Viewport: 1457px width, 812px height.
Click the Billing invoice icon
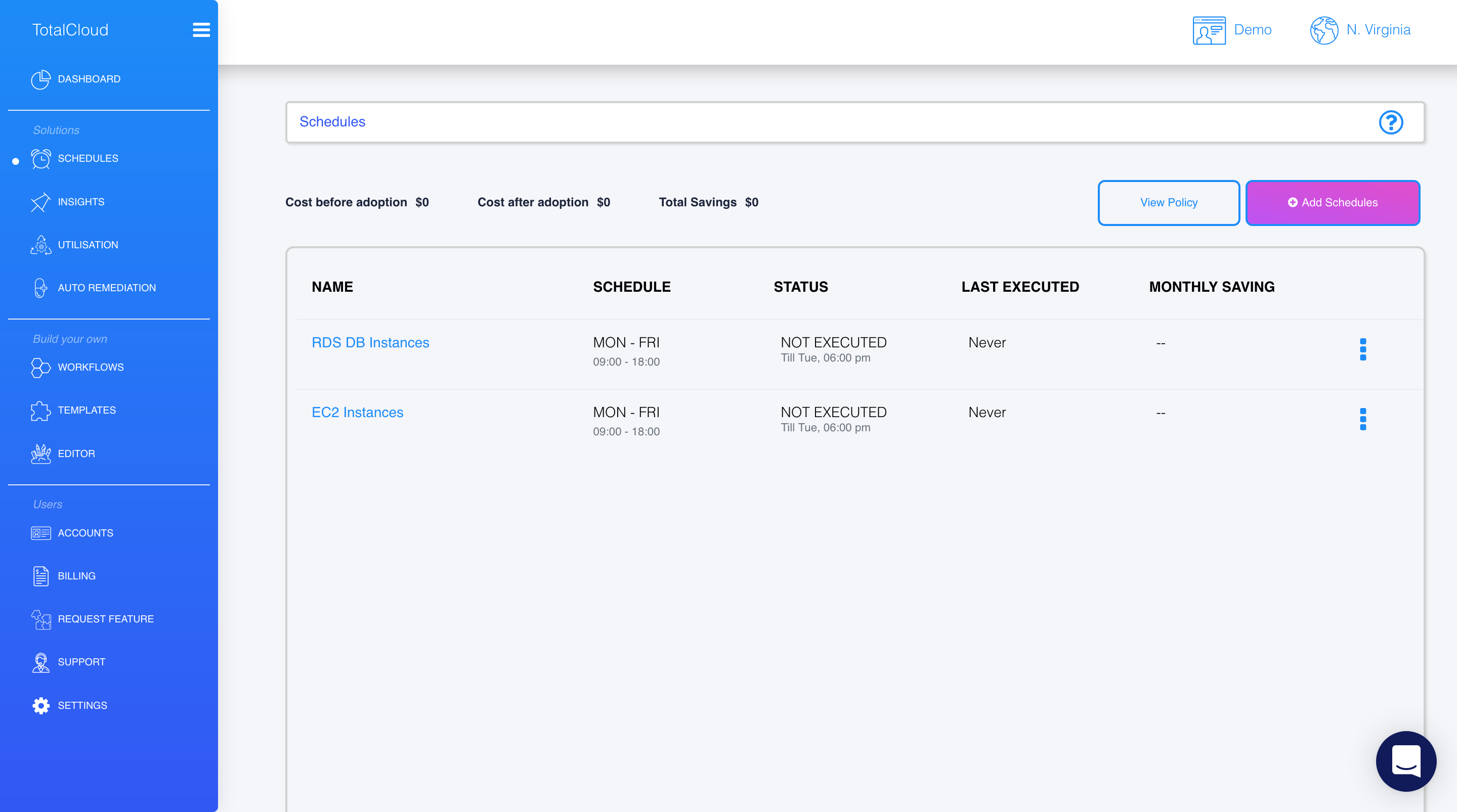[40, 576]
